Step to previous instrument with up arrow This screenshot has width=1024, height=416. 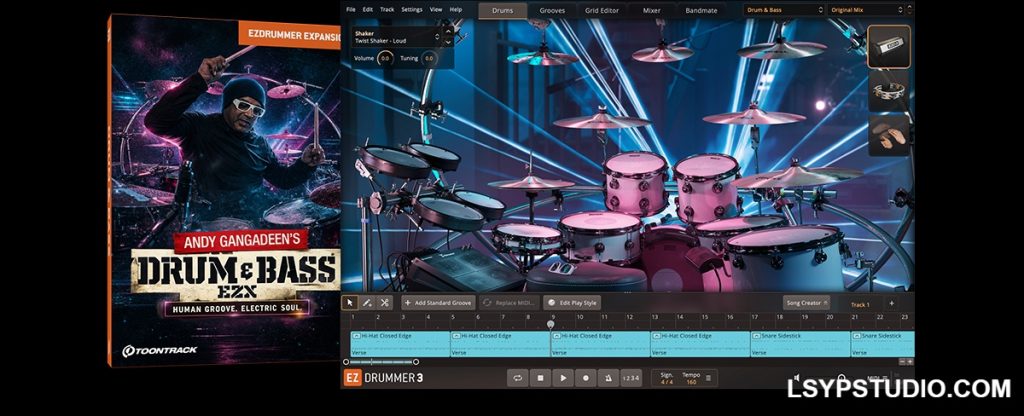coord(448,31)
